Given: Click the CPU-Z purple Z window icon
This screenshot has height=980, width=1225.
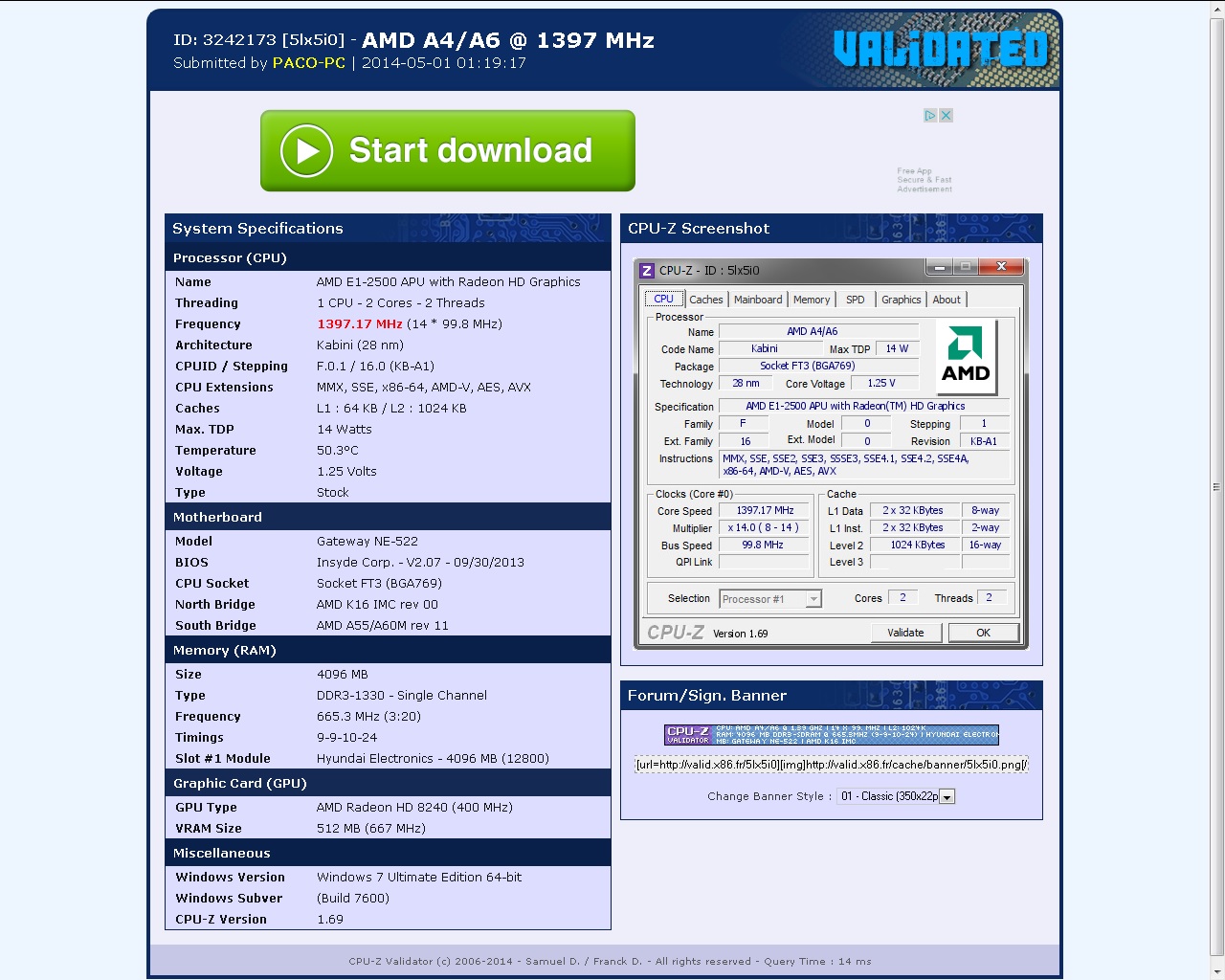Looking at the screenshot, I should coord(648,270).
